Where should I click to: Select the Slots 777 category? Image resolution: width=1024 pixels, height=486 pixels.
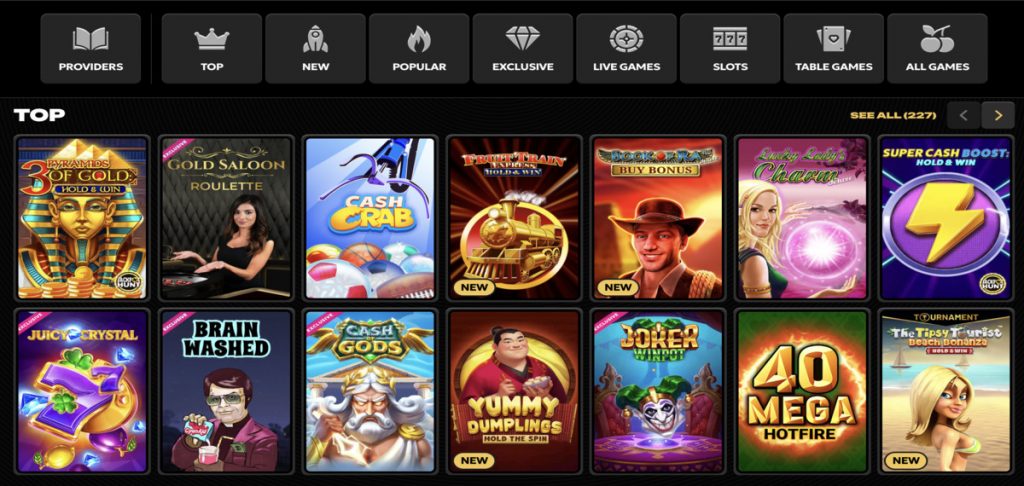tap(730, 48)
